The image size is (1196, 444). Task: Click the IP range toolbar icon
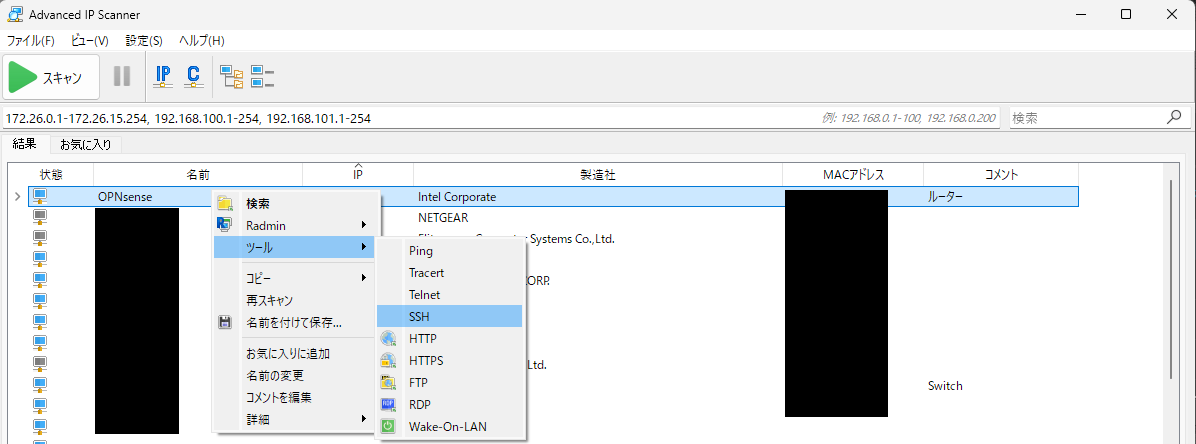[x=163, y=76]
